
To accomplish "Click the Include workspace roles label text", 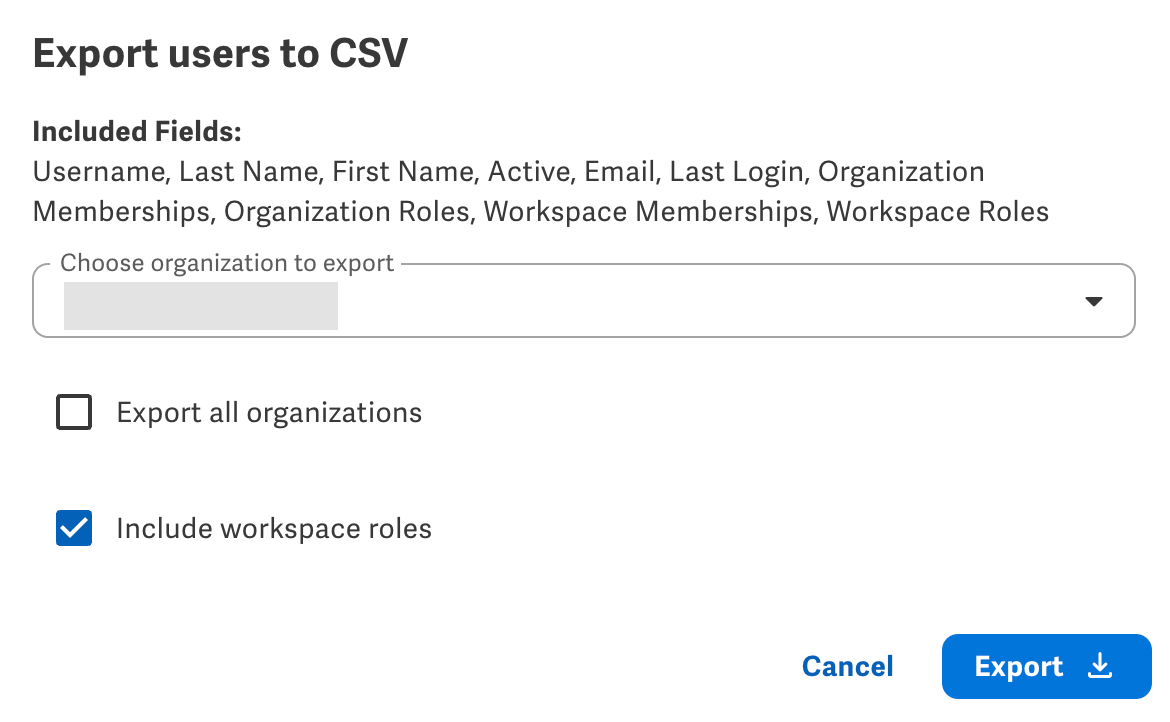I will coord(274,528).
